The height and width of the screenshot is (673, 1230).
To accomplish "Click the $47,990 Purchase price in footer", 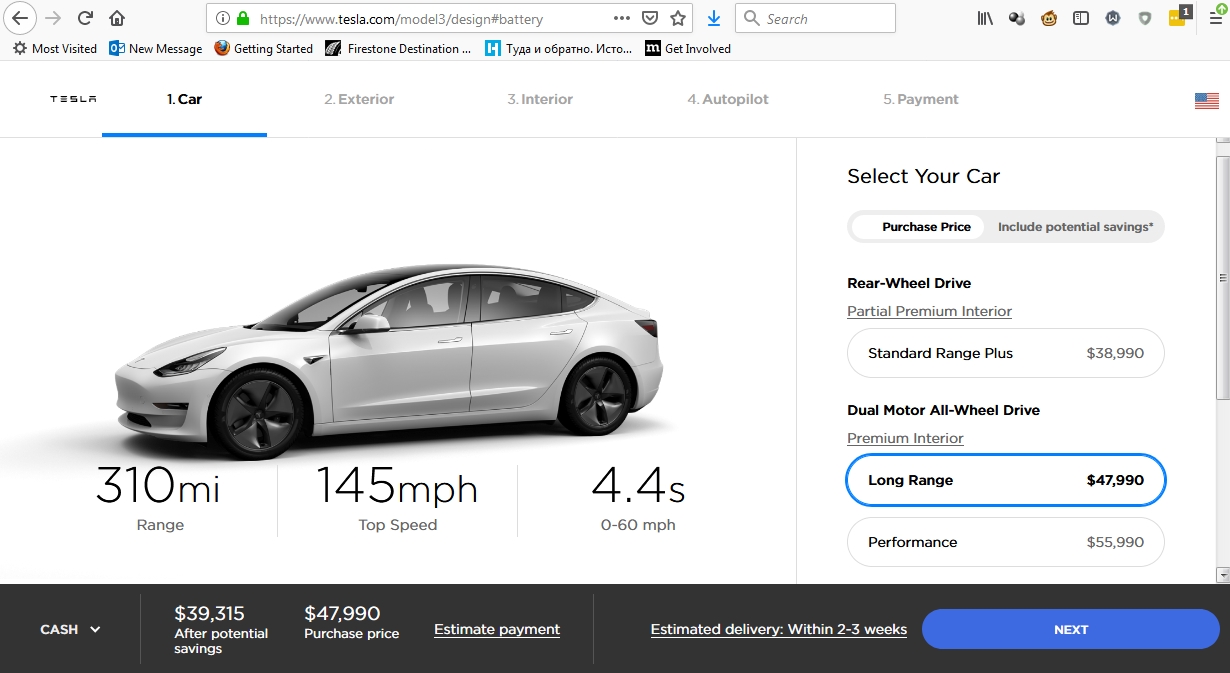I will (351, 621).
